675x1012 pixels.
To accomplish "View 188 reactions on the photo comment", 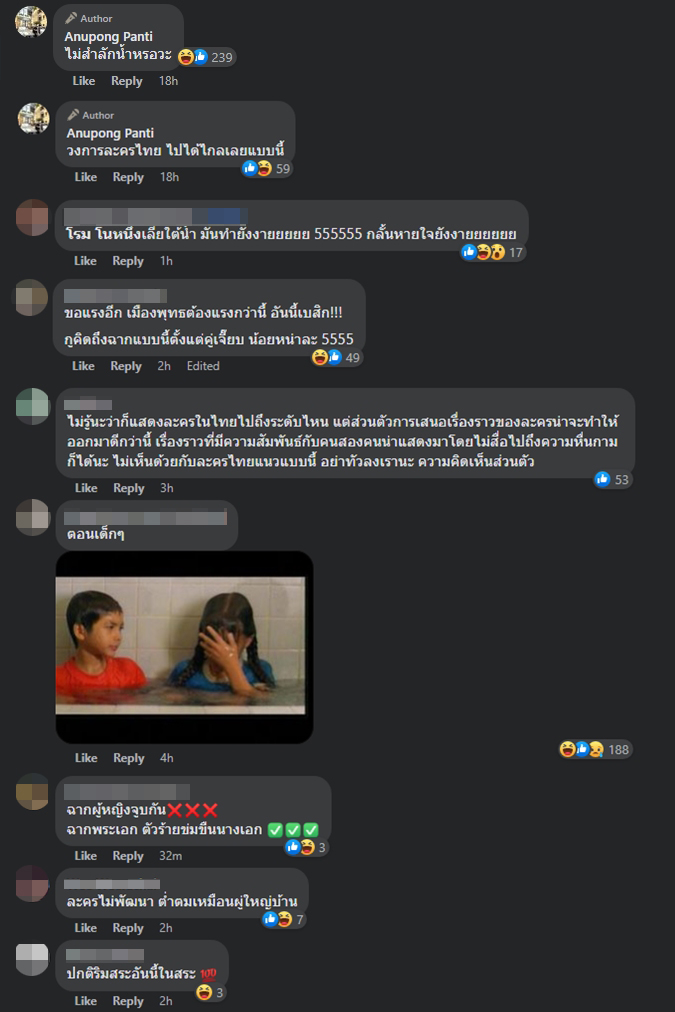I will point(595,749).
